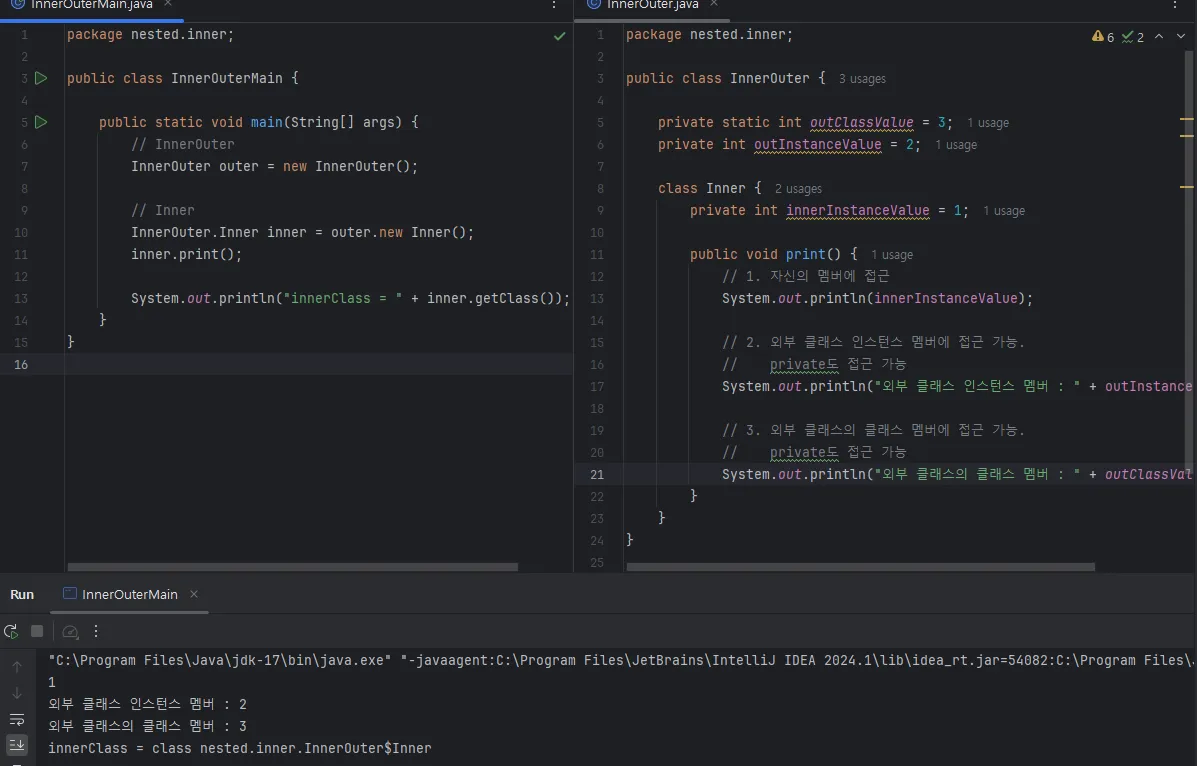This screenshot has height=766, width=1197.
Task: Switch to InnerOuterMain.java editor tab
Action: tap(92, 5)
